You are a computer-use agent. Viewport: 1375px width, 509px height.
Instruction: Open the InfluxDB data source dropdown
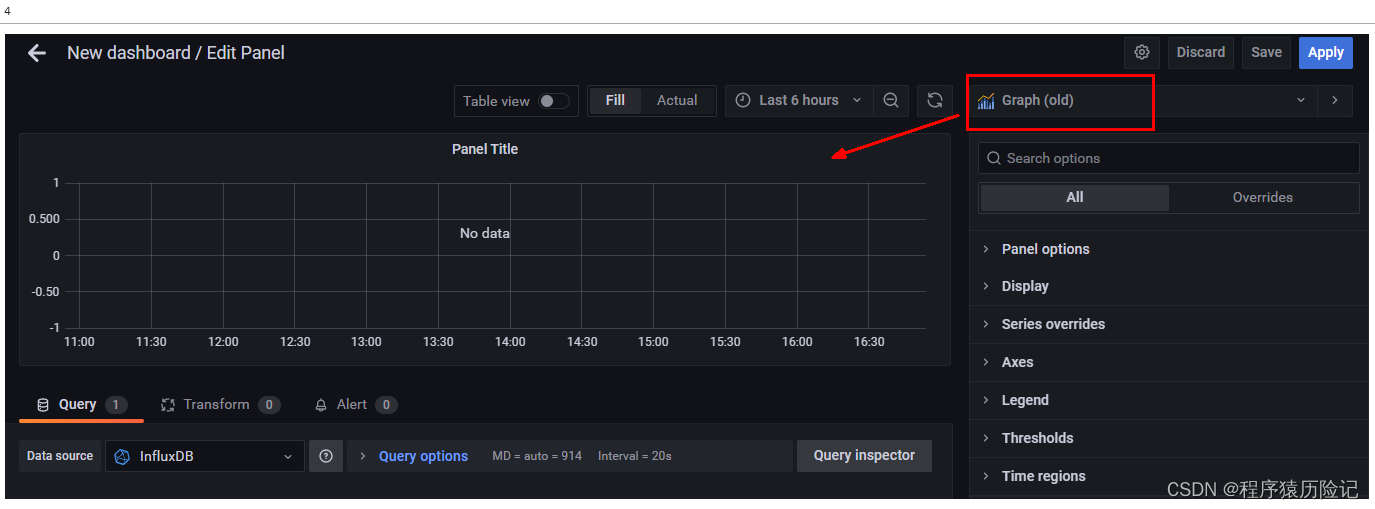pos(205,456)
